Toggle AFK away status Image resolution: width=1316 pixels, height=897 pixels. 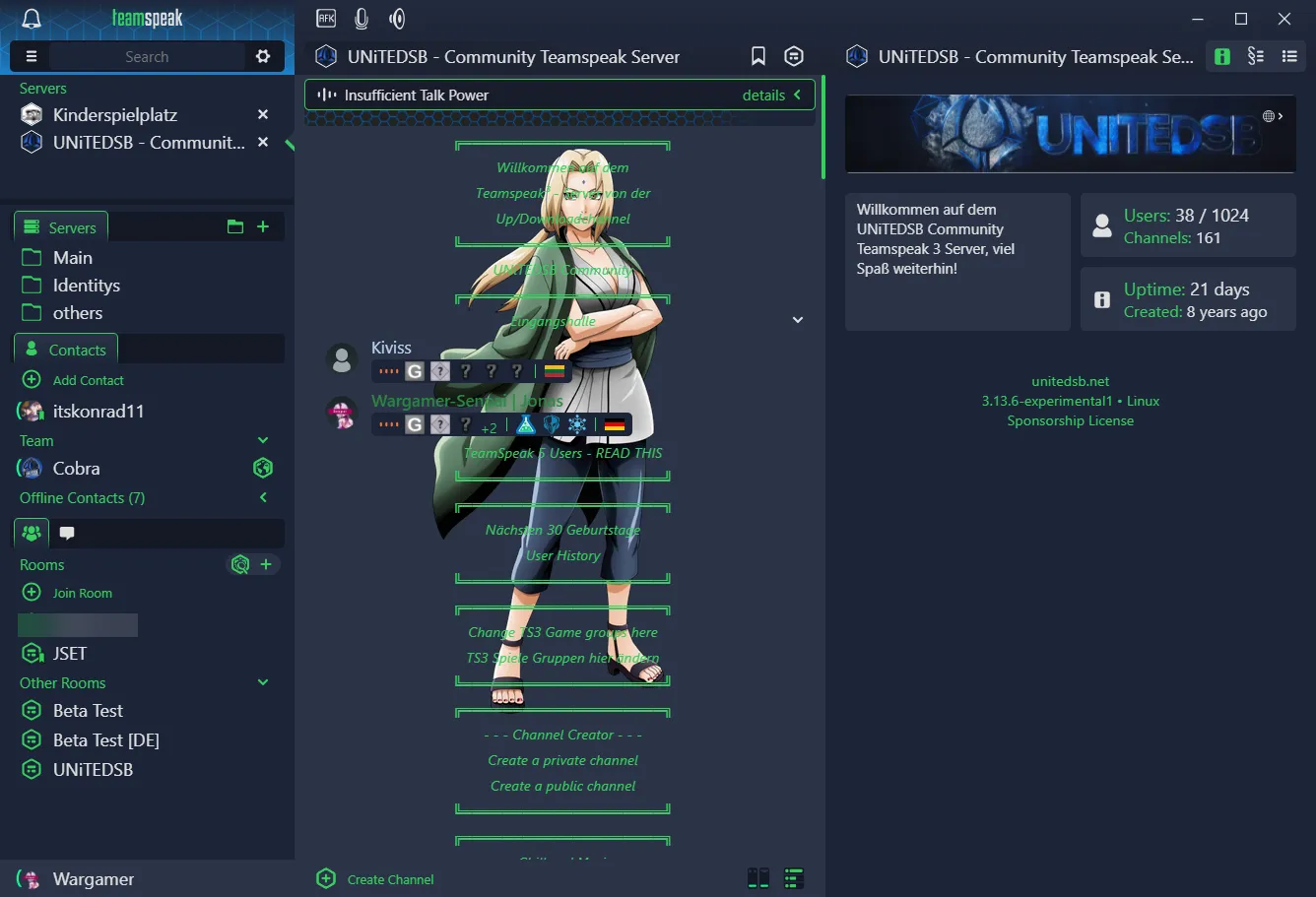pyautogui.click(x=326, y=18)
